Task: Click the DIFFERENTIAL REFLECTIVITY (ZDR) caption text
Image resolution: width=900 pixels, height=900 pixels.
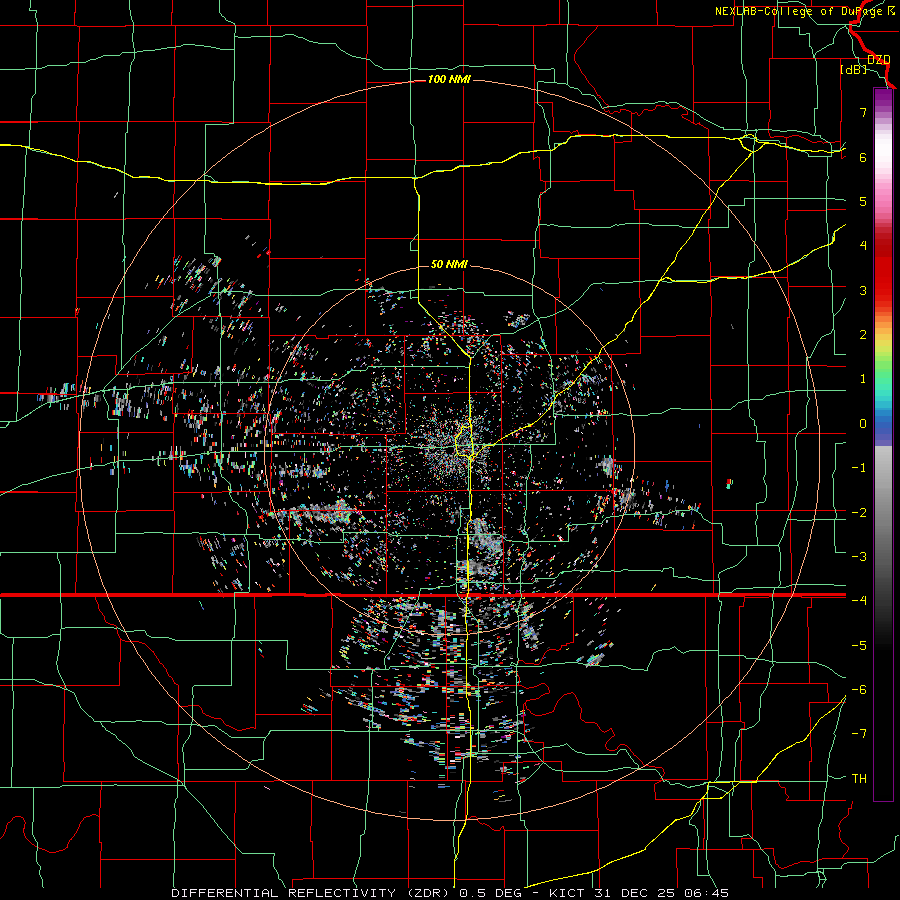Action: [312, 893]
